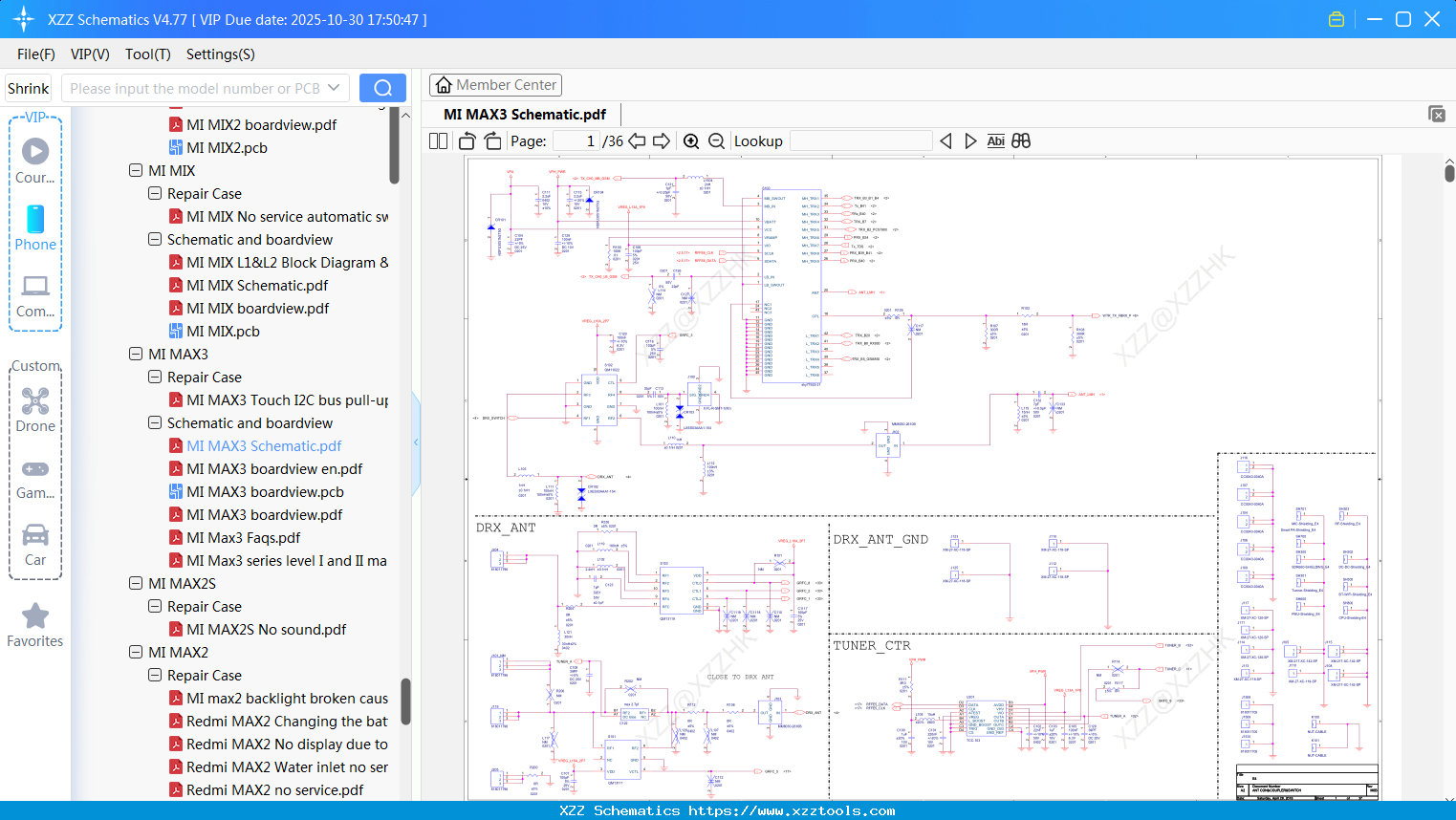The height and width of the screenshot is (820, 1456).
Task: Zoom in on the schematic
Action: 690,140
